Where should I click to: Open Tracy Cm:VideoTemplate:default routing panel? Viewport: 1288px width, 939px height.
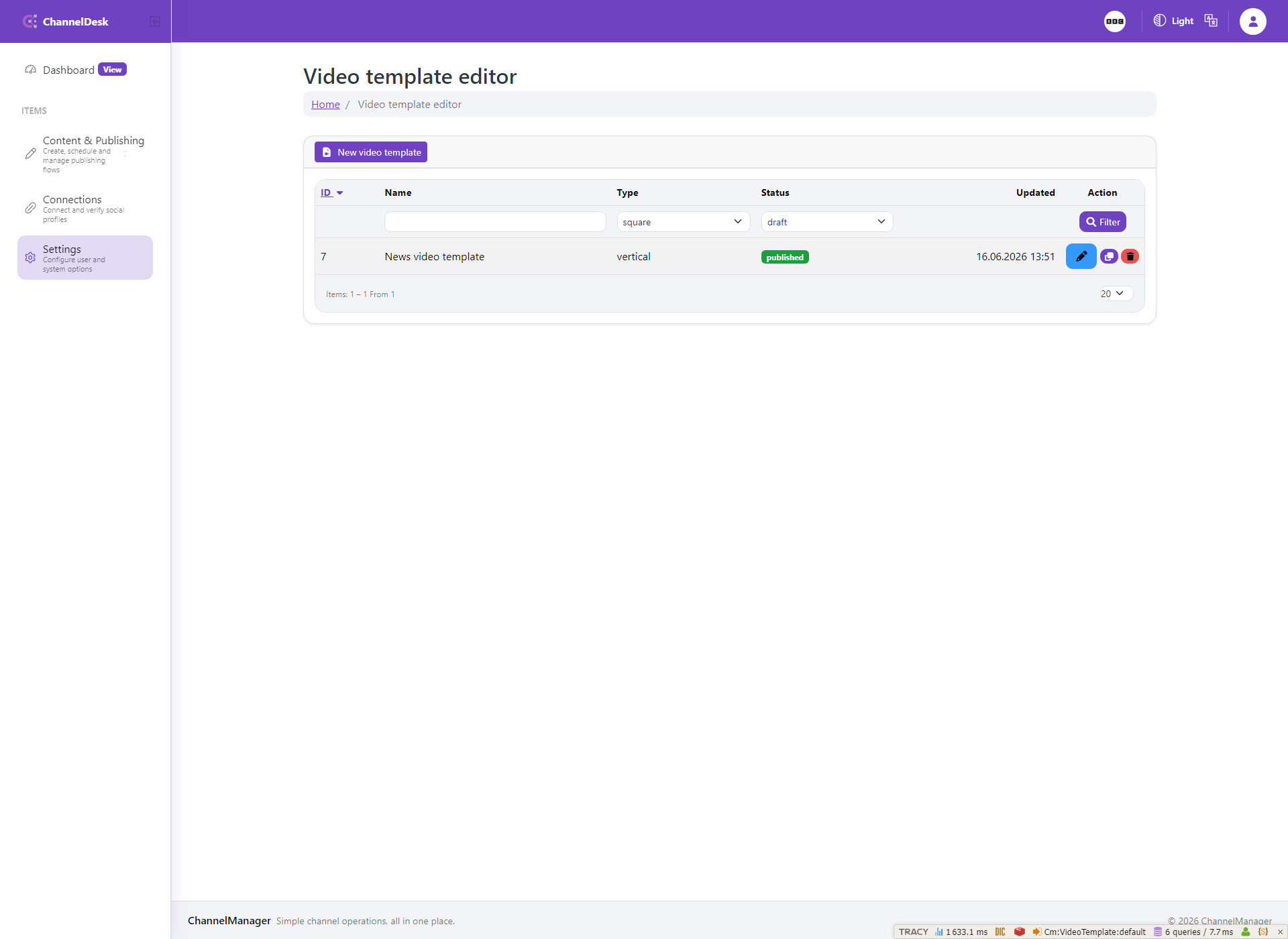1089,932
